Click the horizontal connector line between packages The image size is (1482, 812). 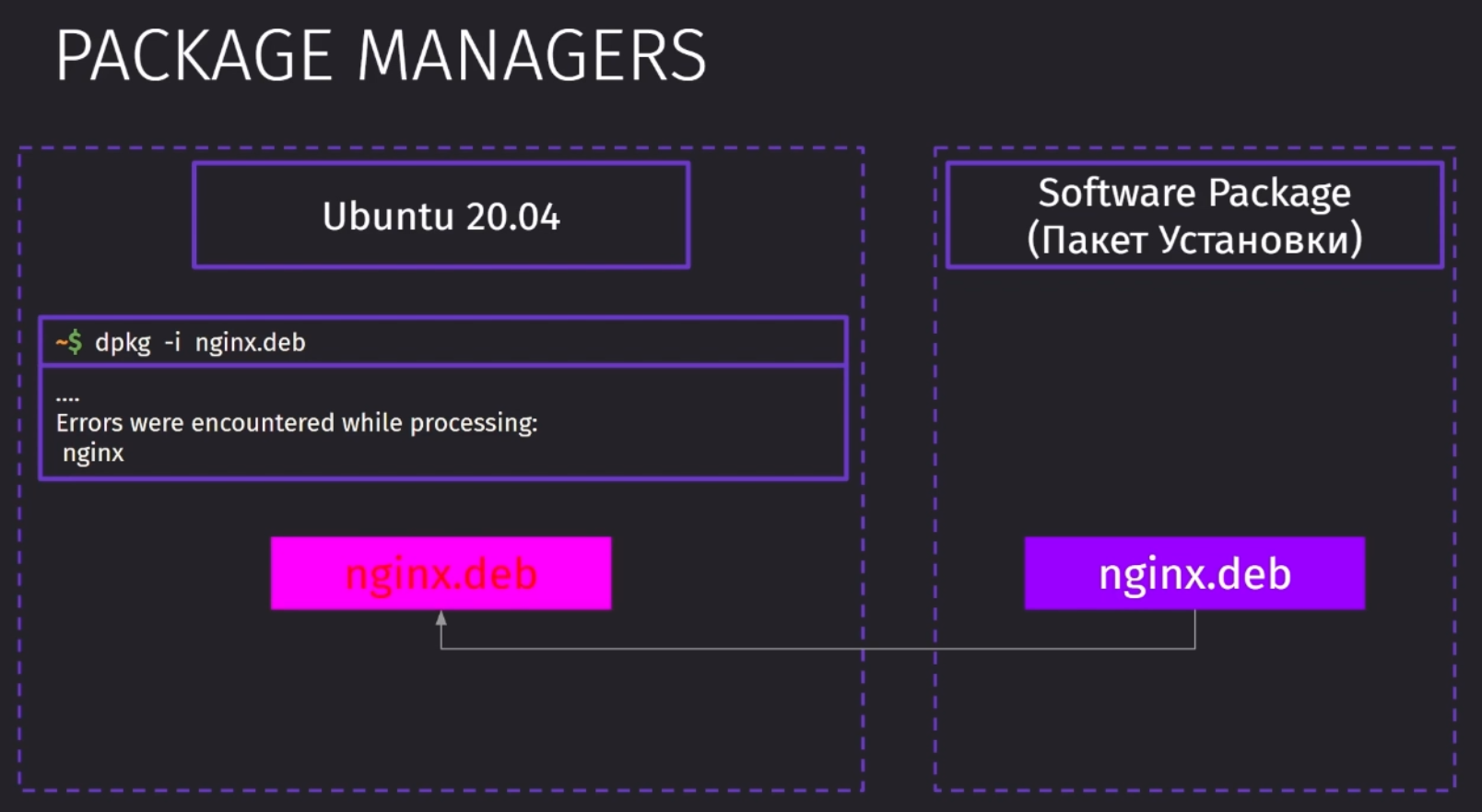[817, 649]
